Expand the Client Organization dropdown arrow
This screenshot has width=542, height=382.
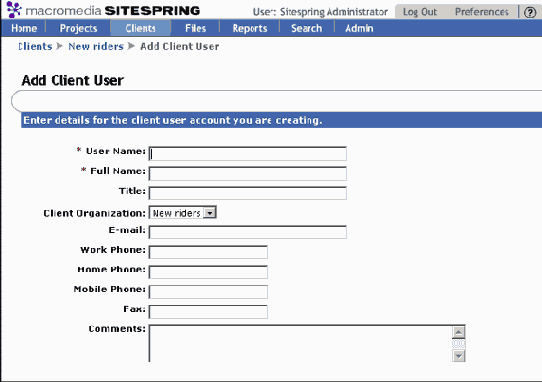[x=209, y=213]
